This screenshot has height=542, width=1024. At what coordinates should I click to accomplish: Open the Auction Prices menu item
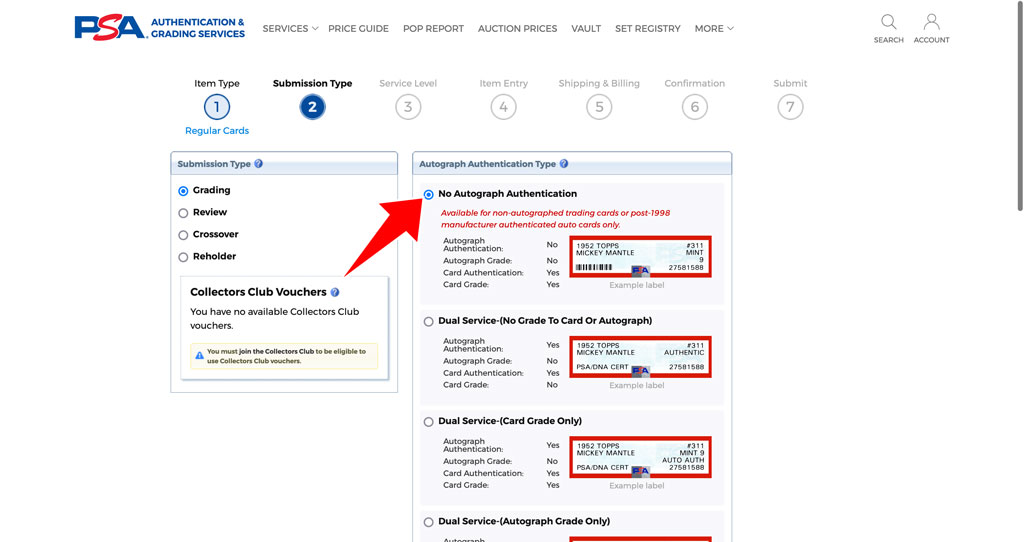pyautogui.click(x=517, y=29)
